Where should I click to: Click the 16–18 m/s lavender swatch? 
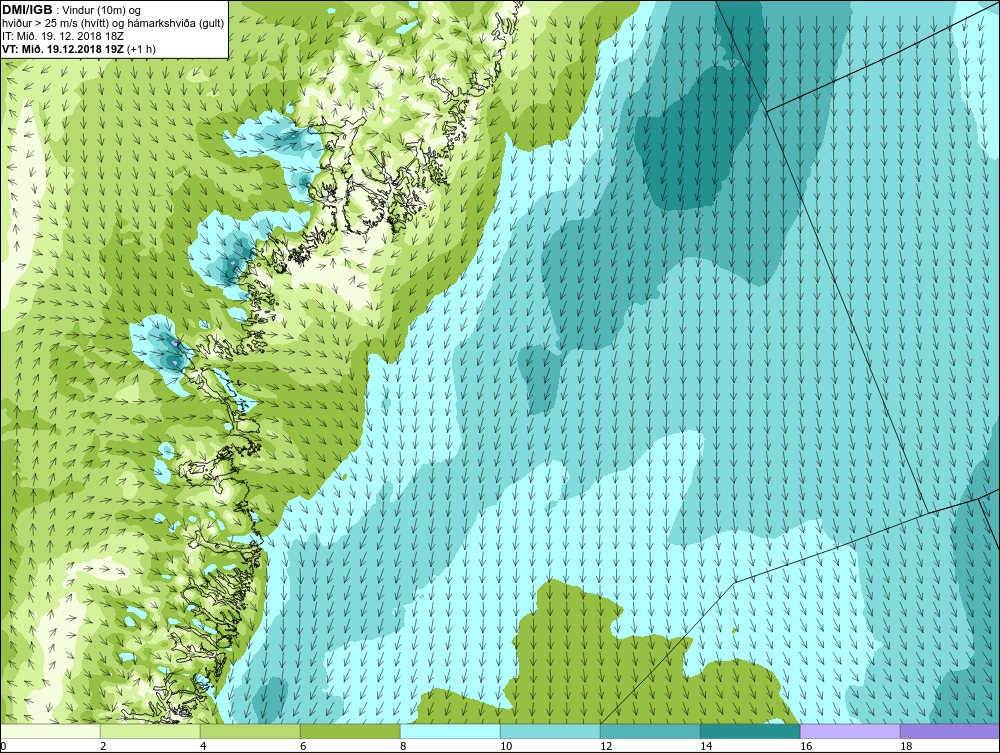(850, 731)
